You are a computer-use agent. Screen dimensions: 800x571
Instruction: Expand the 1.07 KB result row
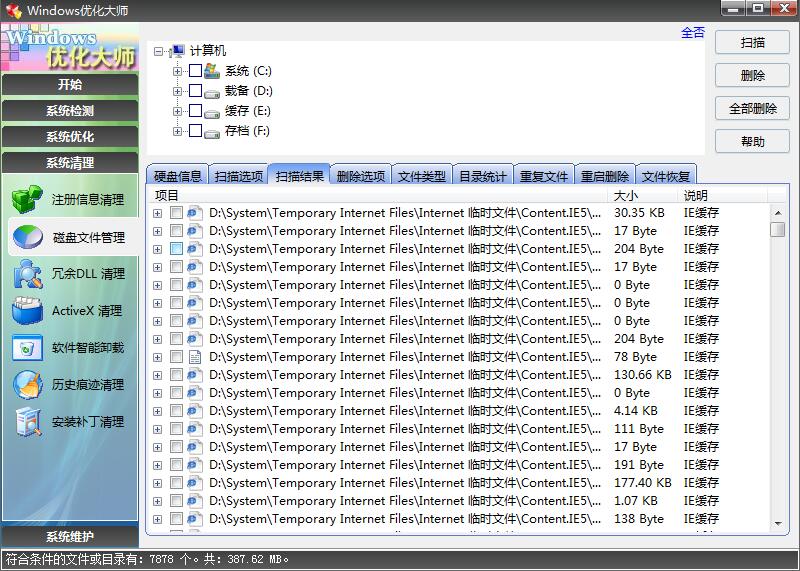click(x=158, y=502)
